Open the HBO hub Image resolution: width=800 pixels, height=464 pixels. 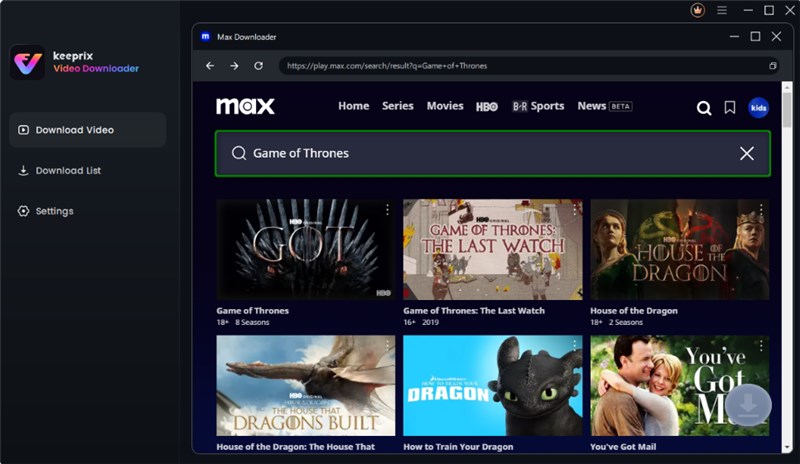pyautogui.click(x=487, y=107)
